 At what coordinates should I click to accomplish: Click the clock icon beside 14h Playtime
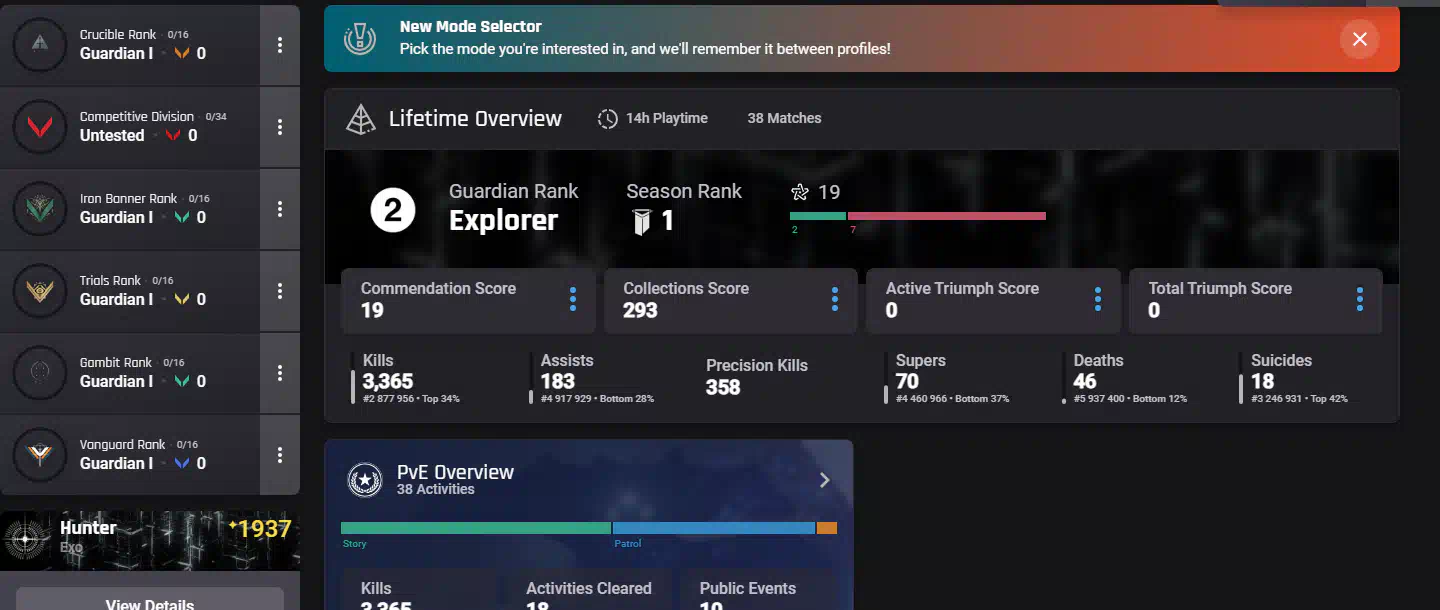pyautogui.click(x=608, y=119)
